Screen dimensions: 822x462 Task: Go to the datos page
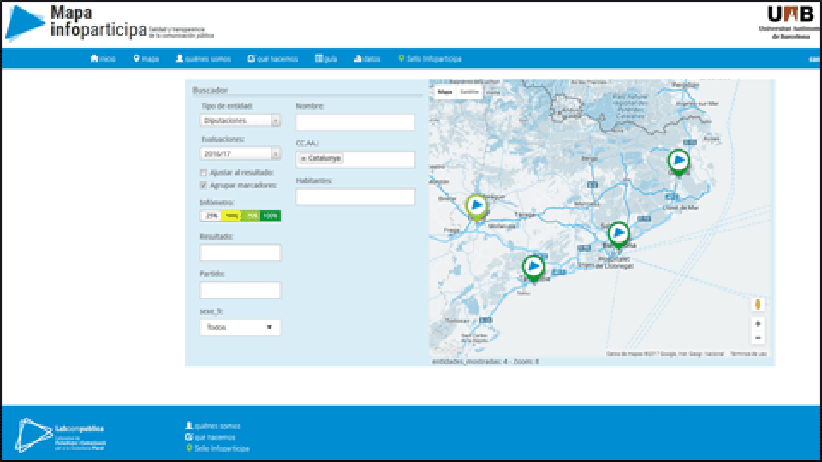pos(367,59)
